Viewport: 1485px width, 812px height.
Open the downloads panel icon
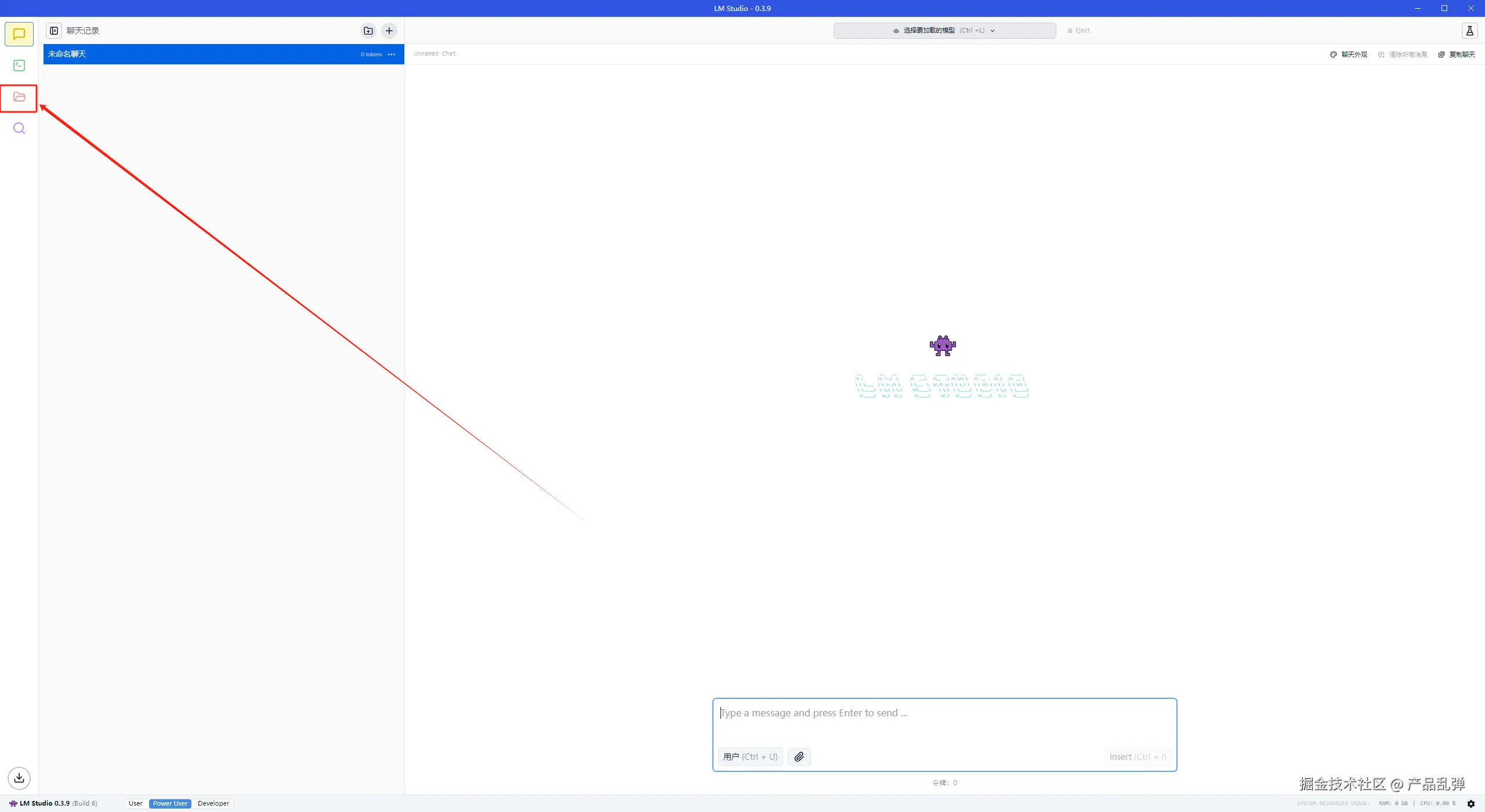click(19, 778)
